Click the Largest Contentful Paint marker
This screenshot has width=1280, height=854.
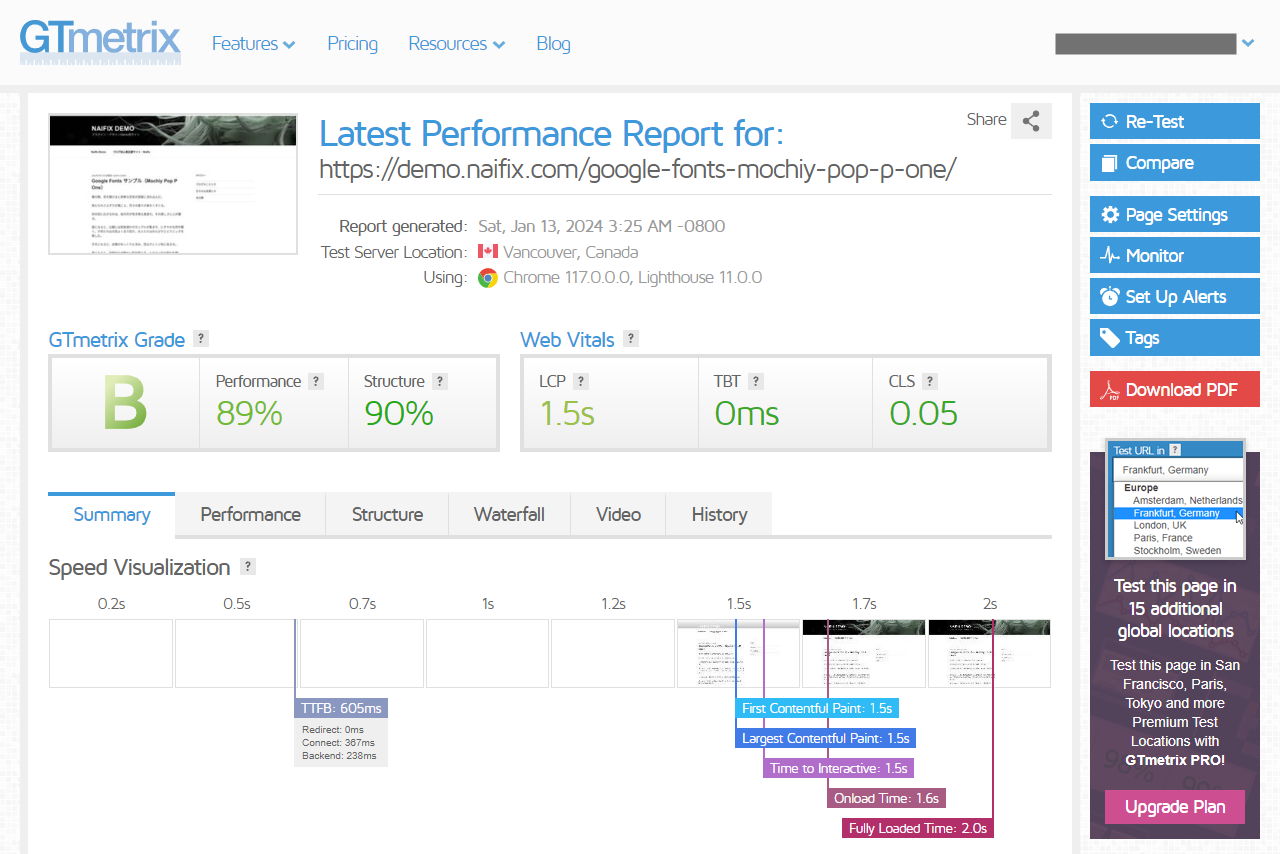point(825,738)
